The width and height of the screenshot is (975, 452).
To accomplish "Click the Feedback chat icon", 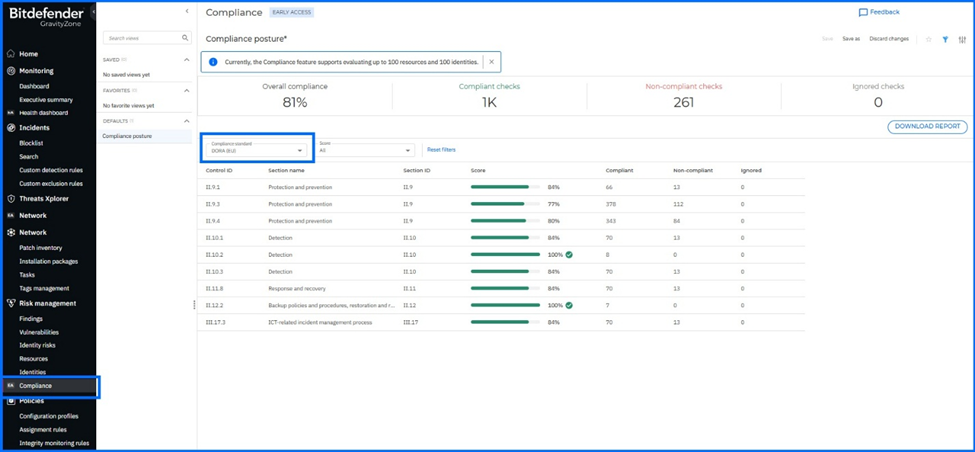I will point(863,12).
